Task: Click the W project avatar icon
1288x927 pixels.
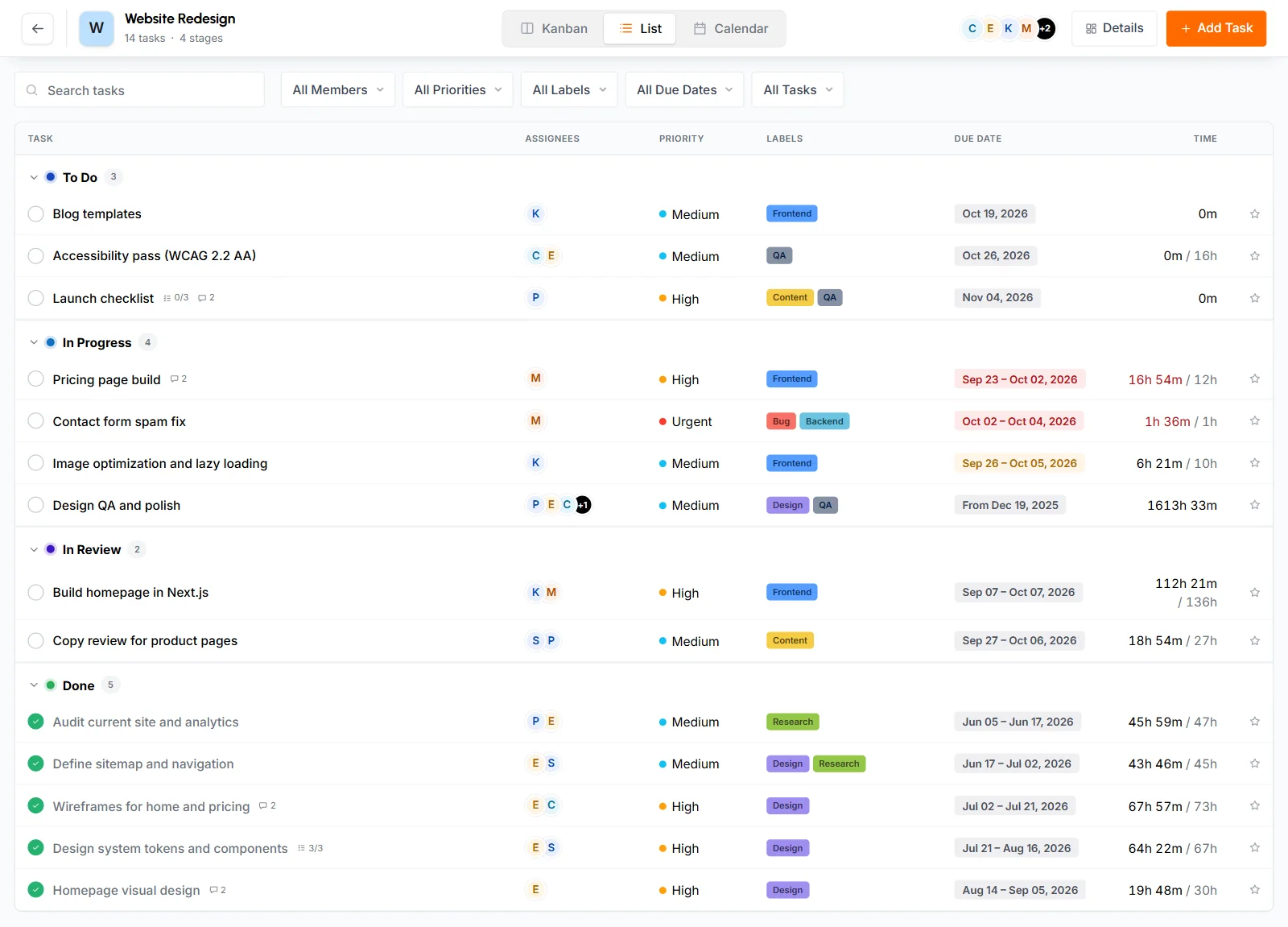Action: tap(97, 28)
